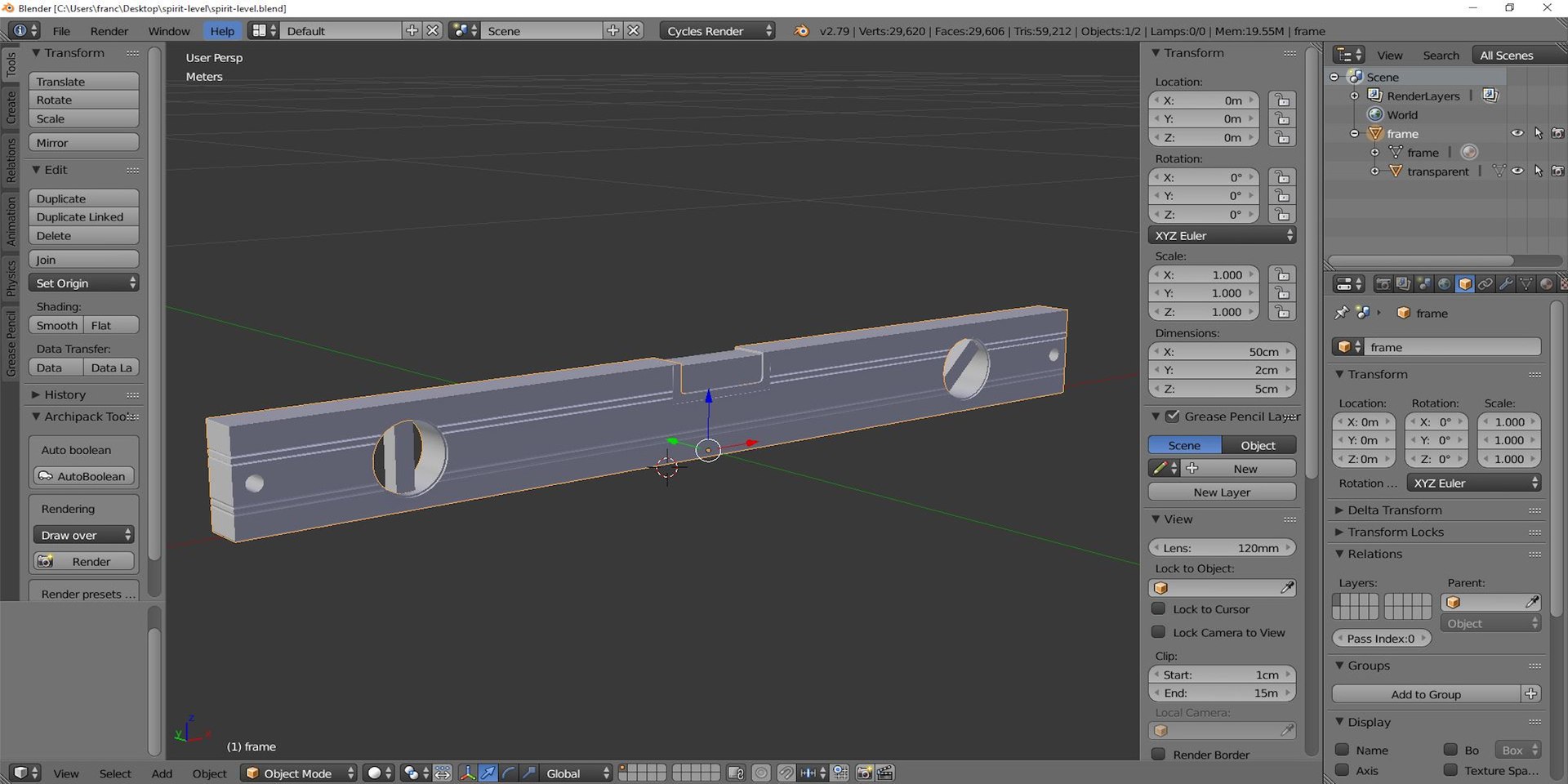Open the Render properties tab camera icon
This screenshot has width=1568, height=784.
pyautogui.click(x=1383, y=283)
